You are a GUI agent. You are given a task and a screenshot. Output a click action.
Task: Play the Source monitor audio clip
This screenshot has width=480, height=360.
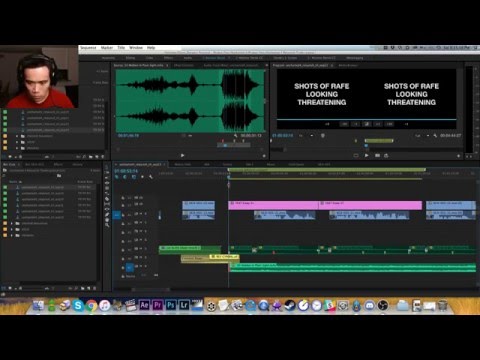pos(182,155)
